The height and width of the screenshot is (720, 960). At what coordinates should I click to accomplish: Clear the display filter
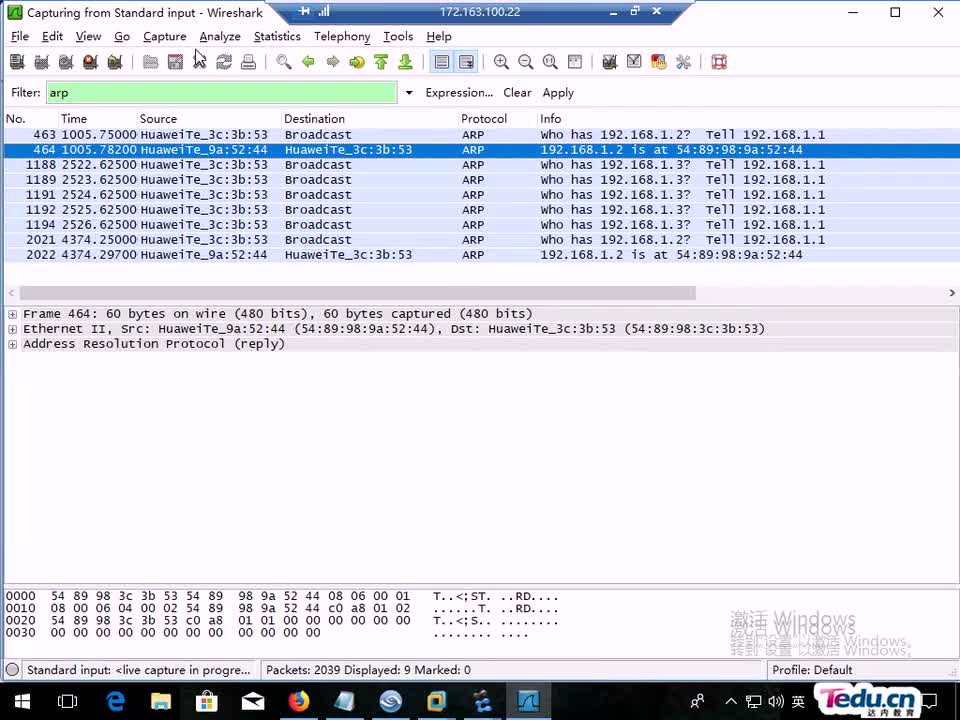517,92
